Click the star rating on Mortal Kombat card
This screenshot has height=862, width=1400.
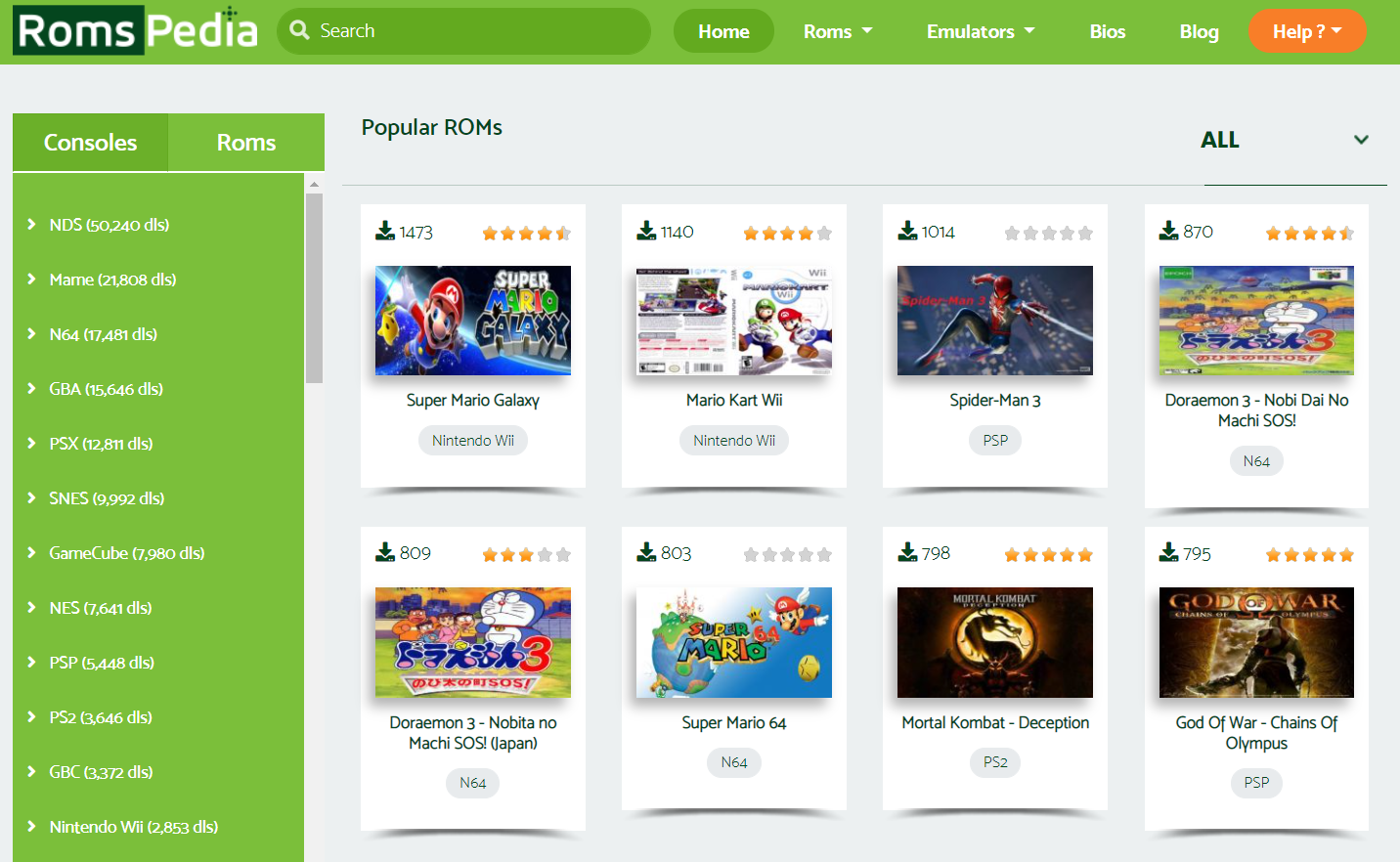point(1048,555)
